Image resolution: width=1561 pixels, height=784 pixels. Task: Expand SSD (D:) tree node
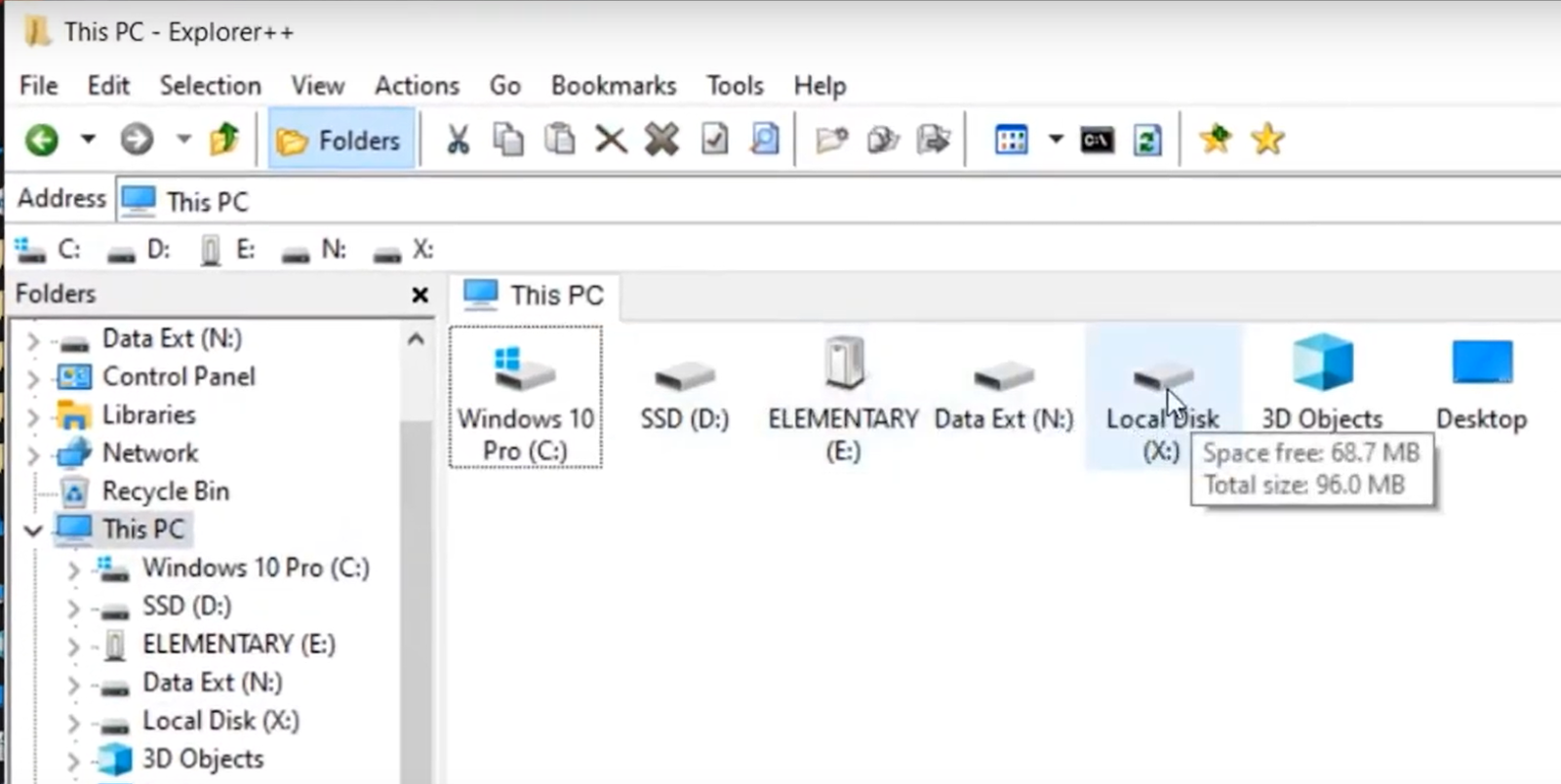click(x=73, y=608)
